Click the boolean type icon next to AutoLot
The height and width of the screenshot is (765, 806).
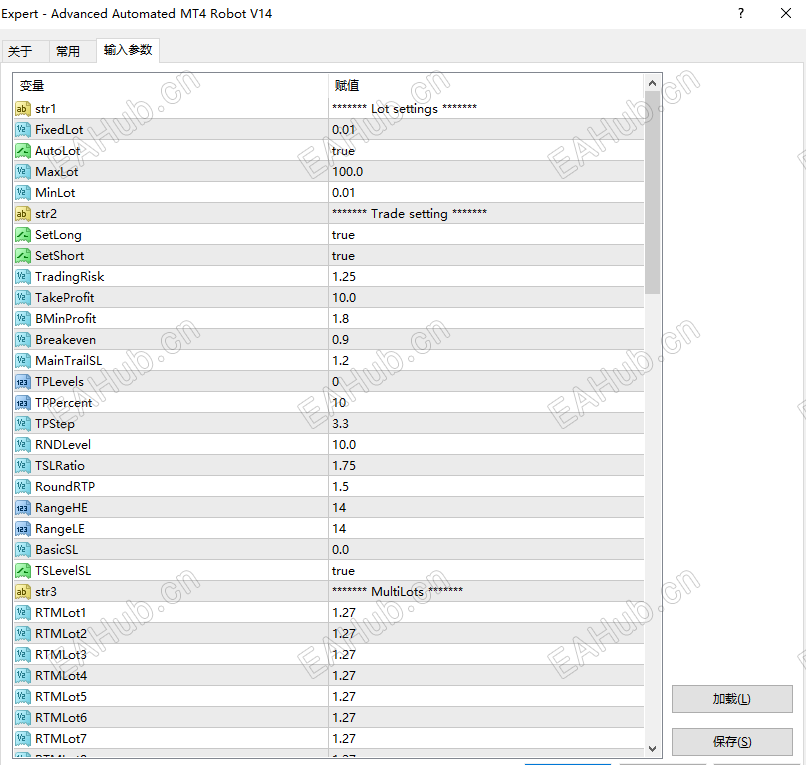[22, 150]
